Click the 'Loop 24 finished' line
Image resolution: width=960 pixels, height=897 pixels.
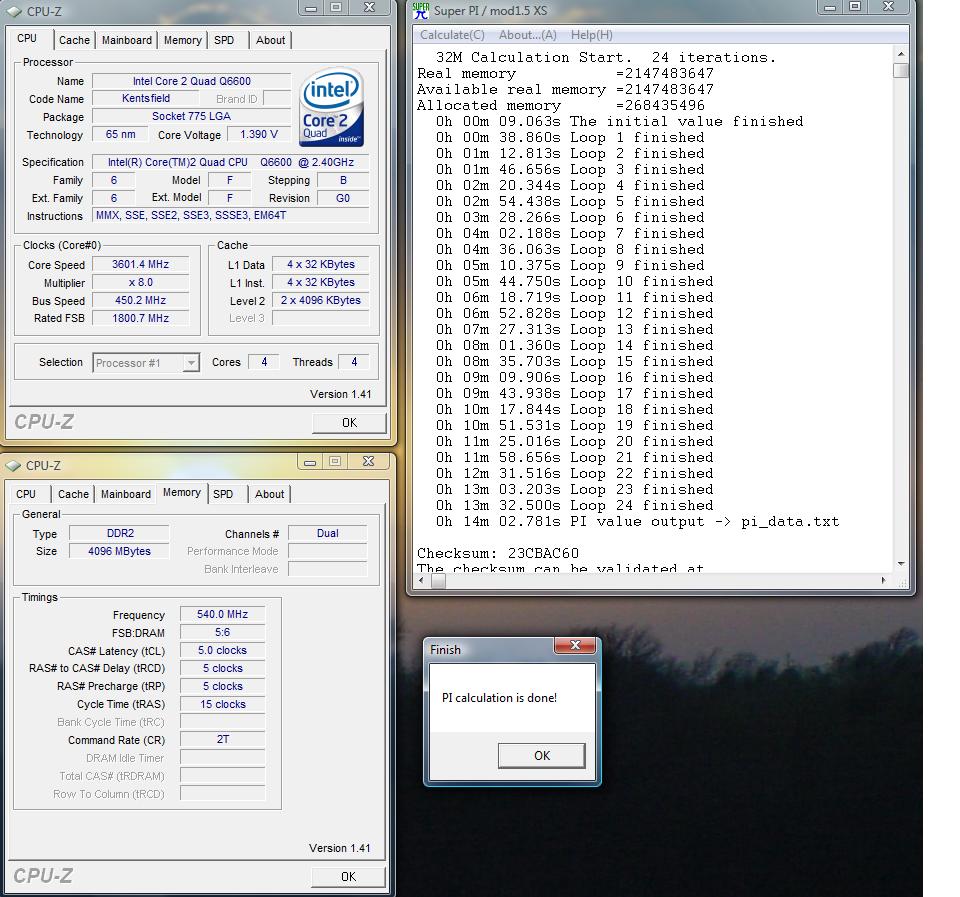point(574,506)
